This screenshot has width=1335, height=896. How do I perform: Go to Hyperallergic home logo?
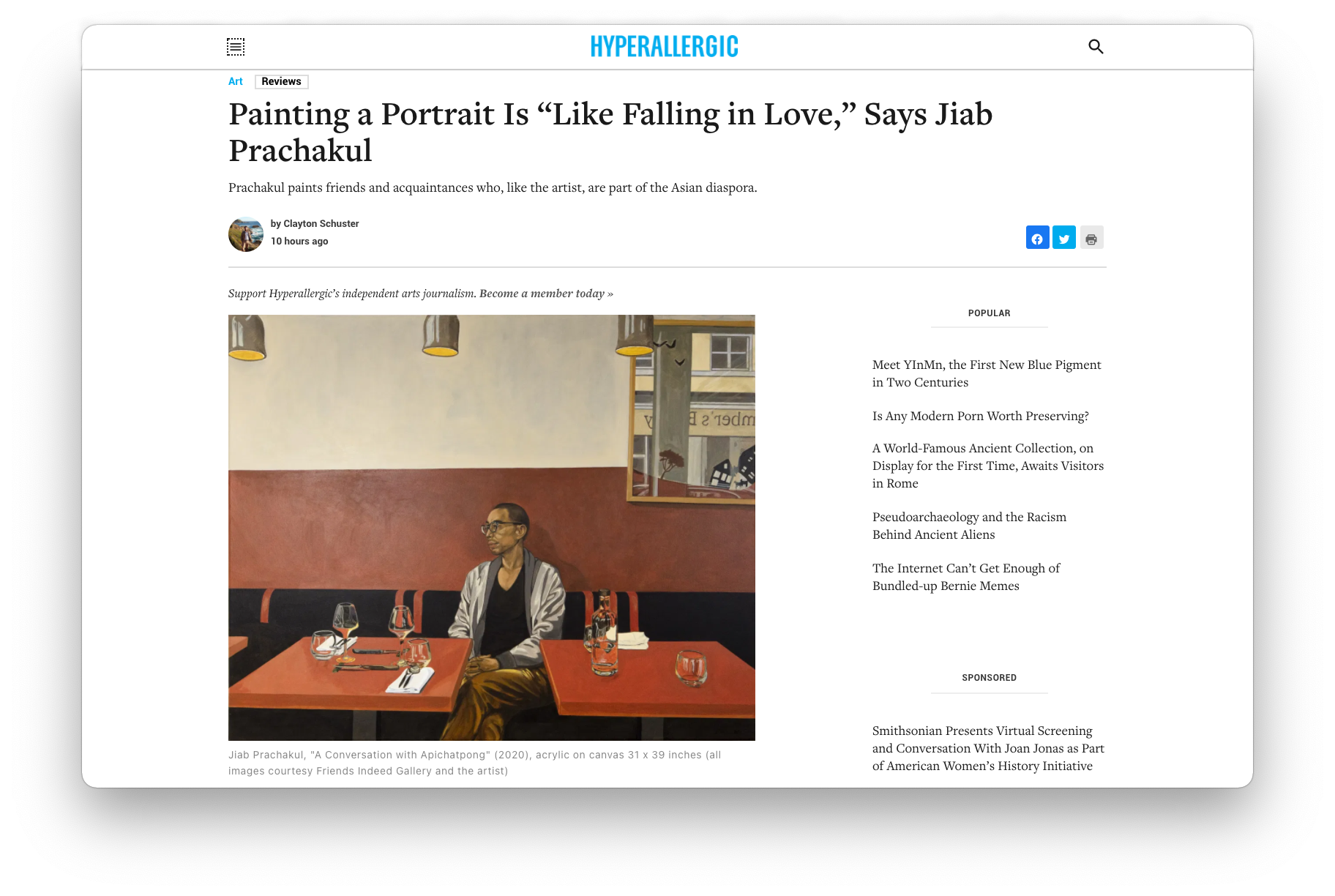(x=665, y=47)
